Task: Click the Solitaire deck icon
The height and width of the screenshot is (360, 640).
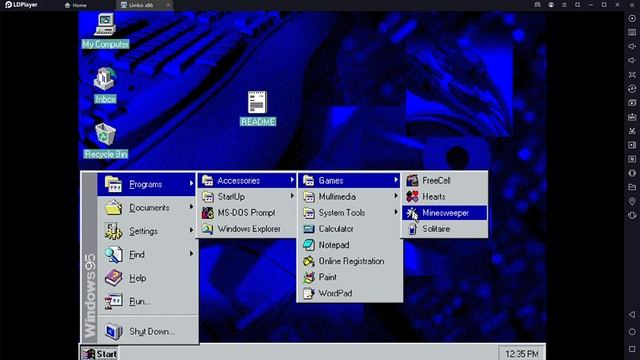Action: (412, 229)
